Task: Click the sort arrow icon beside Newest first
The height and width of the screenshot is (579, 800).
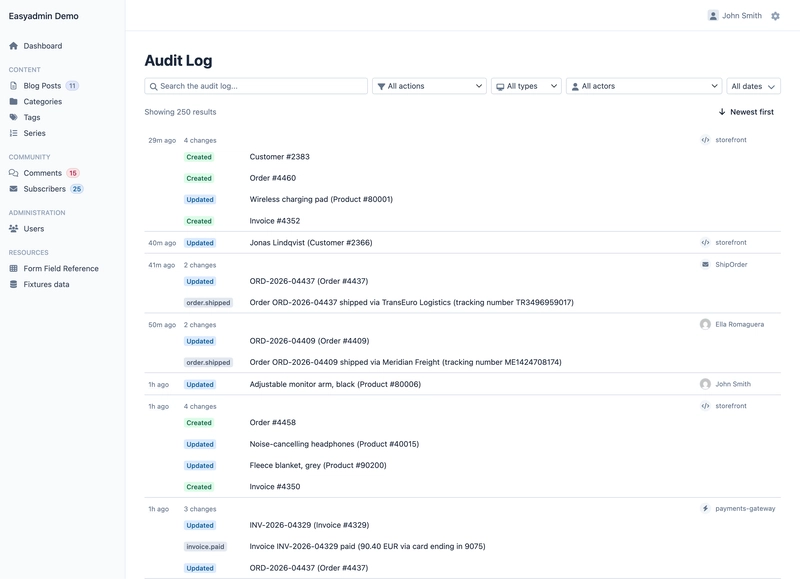Action: click(x=722, y=112)
